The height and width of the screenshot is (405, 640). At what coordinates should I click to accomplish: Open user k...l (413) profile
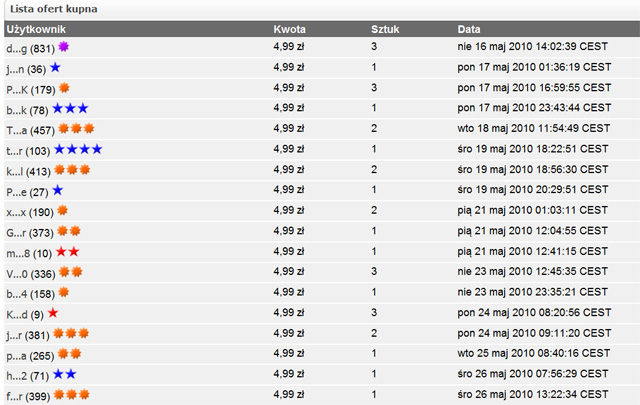(28, 171)
